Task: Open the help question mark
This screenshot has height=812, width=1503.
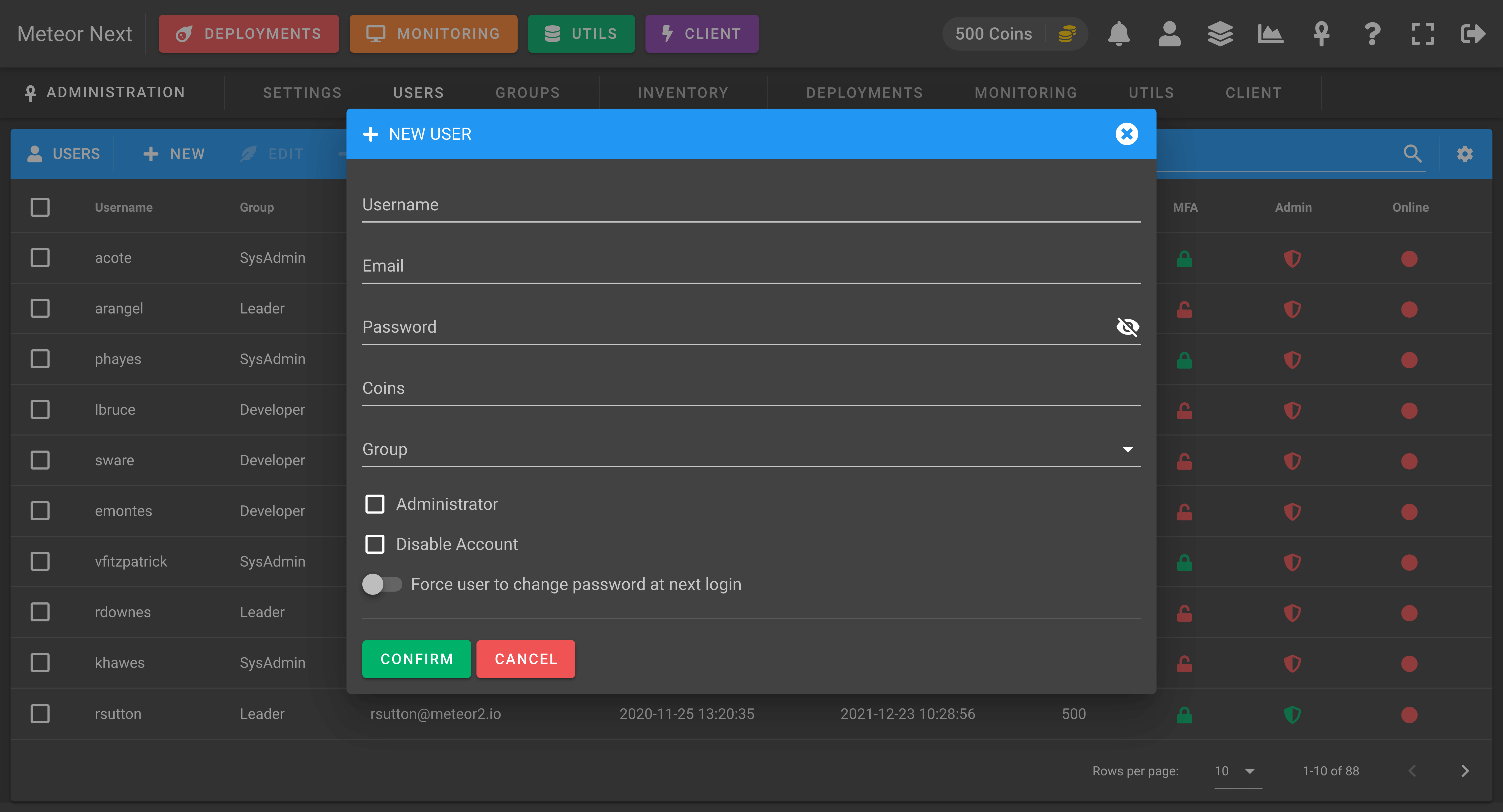Action: [1372, 34]
